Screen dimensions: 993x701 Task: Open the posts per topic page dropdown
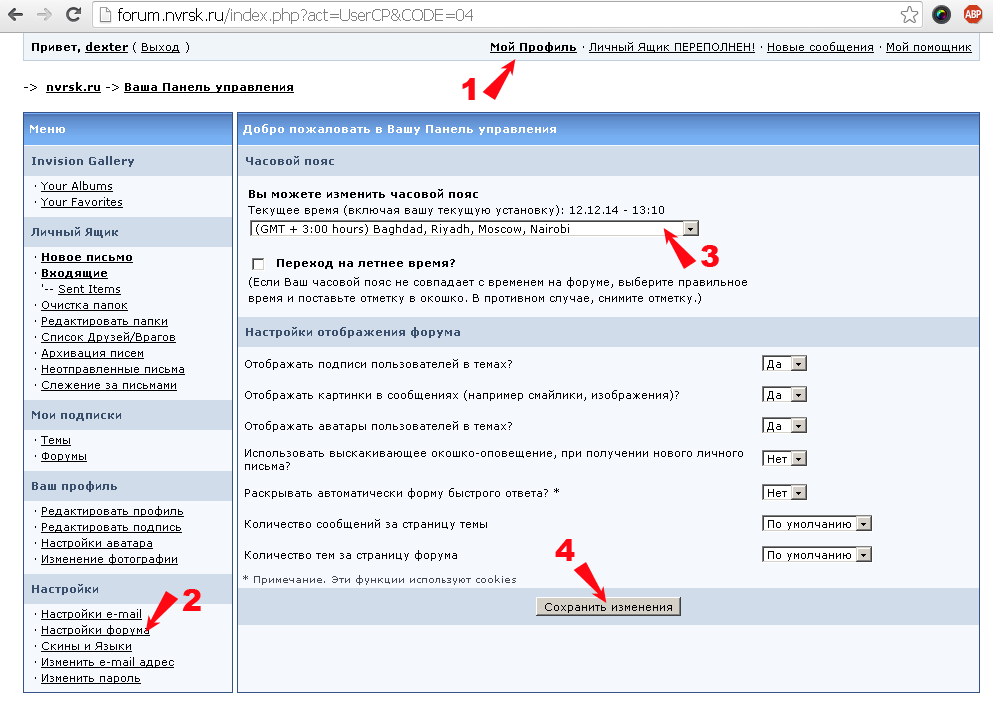817,524
